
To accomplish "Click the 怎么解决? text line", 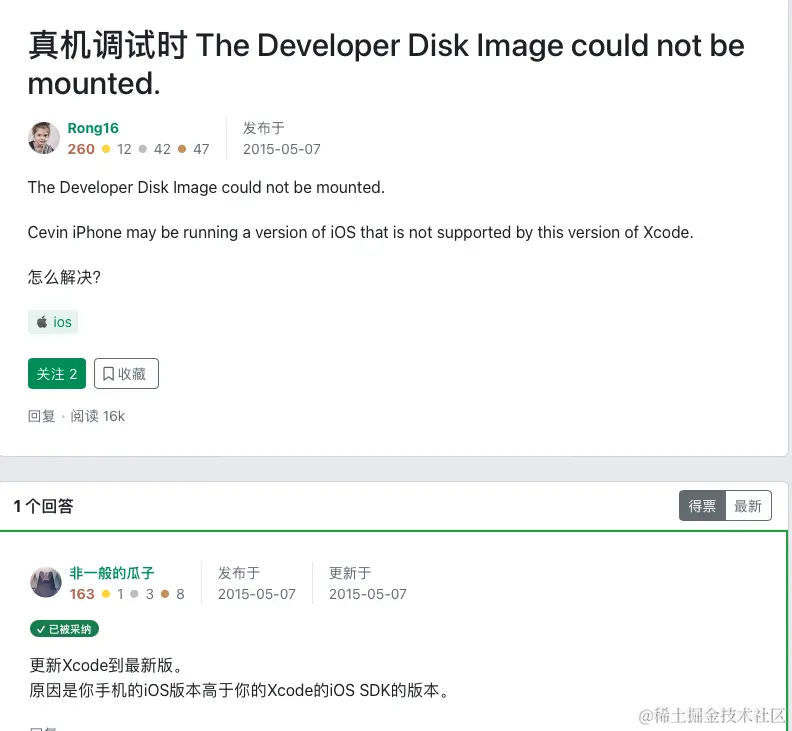I will point(64,277).
